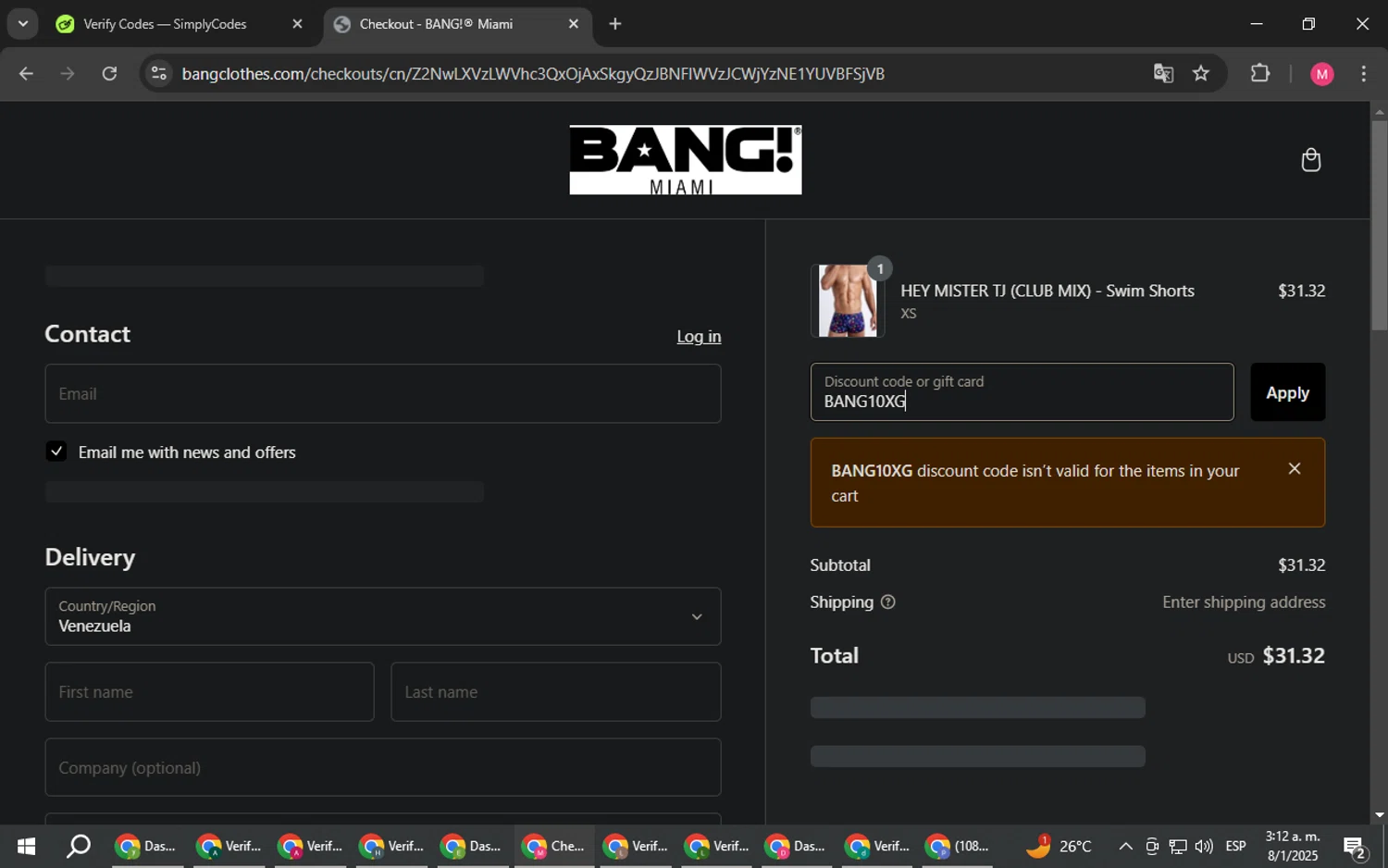Close the Verify Codes — SimplyCodes tab
1388x868 pixels.
tap(297, 24)
